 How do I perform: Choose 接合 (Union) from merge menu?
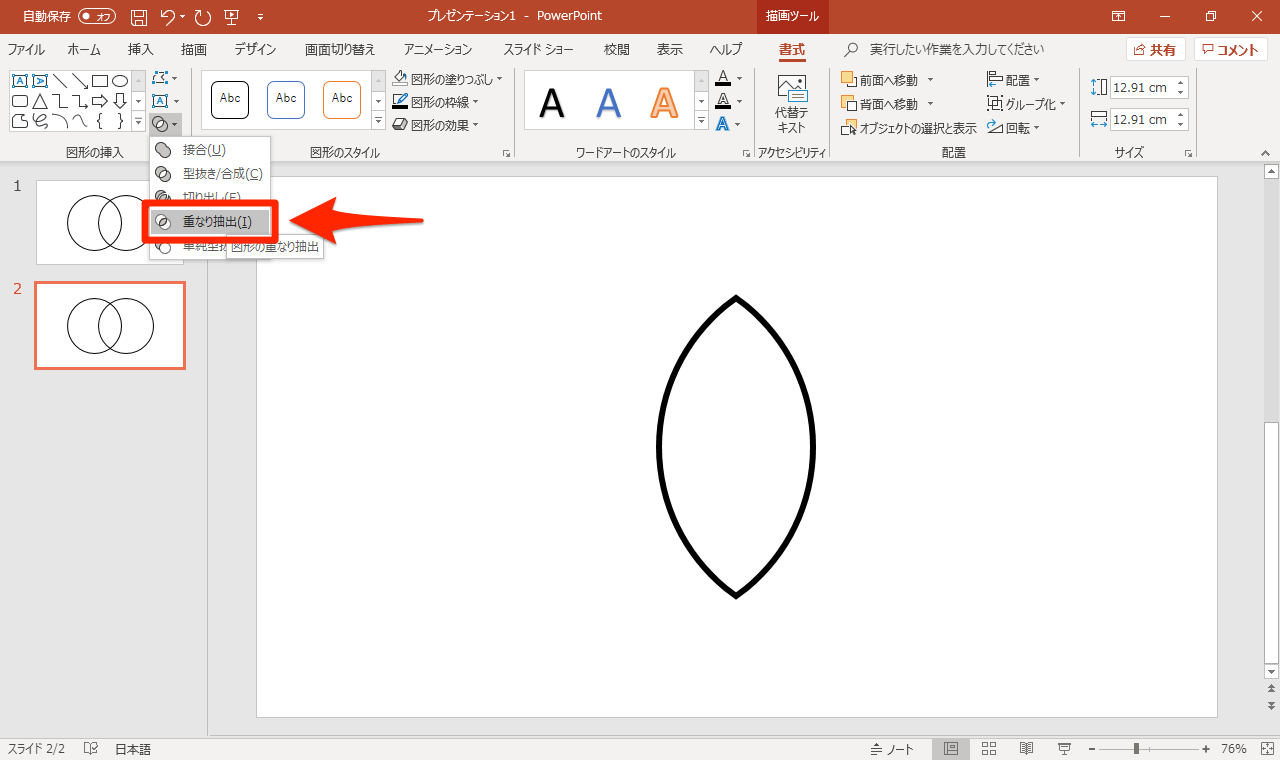(x=210, y=150)
